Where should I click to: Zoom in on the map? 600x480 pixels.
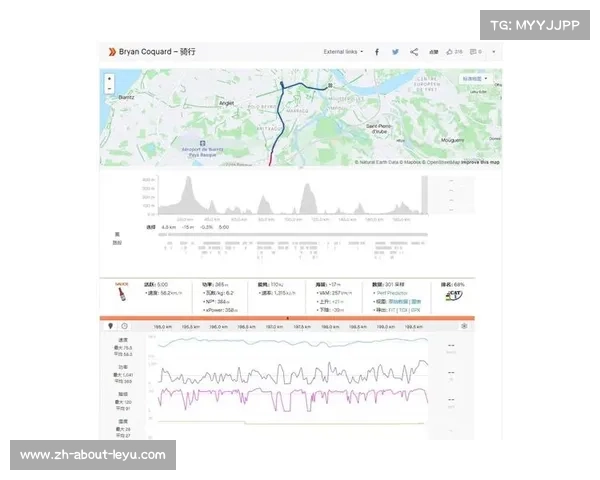[109, 79]
